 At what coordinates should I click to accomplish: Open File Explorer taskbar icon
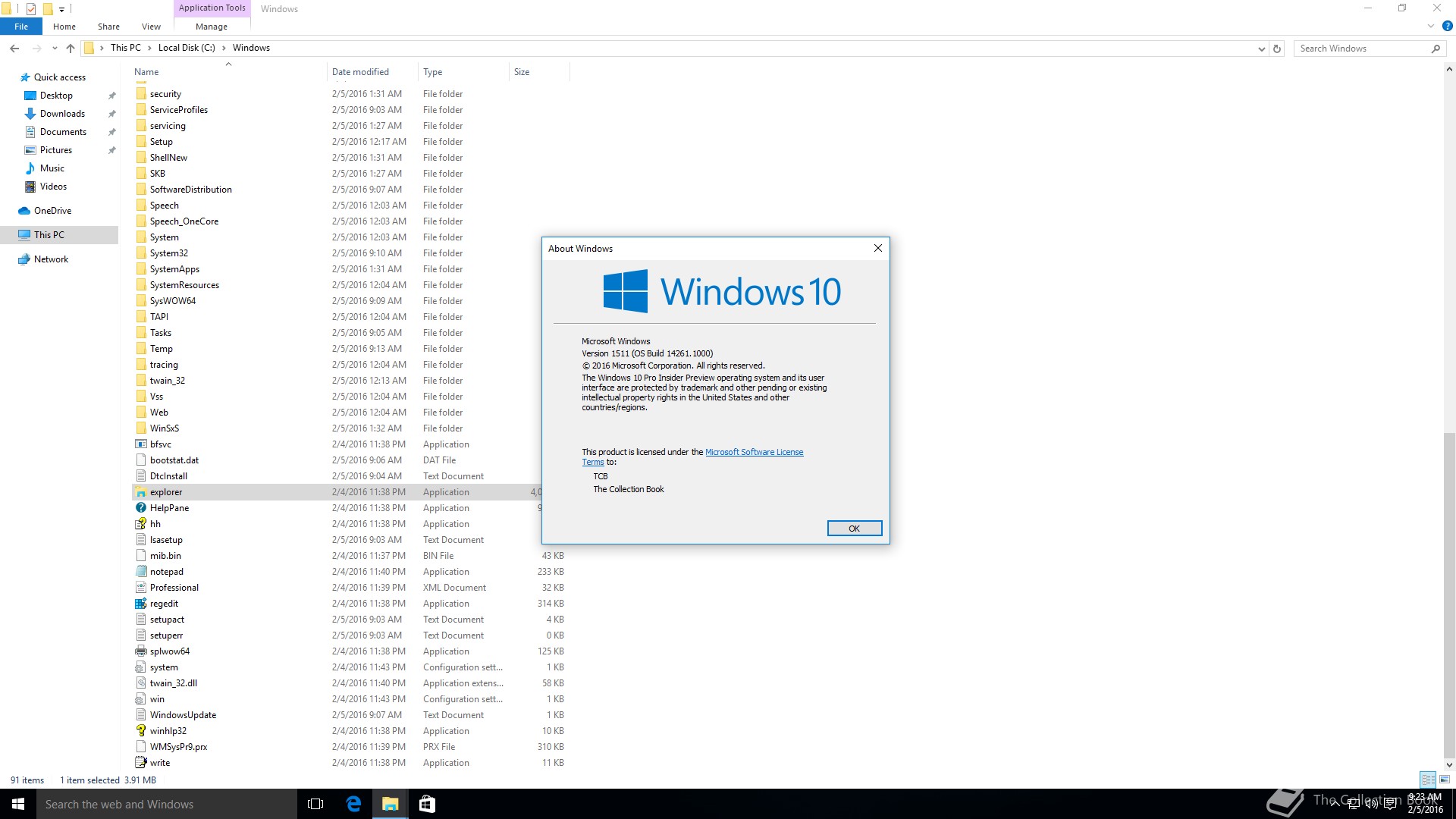[x=390, y=804]
